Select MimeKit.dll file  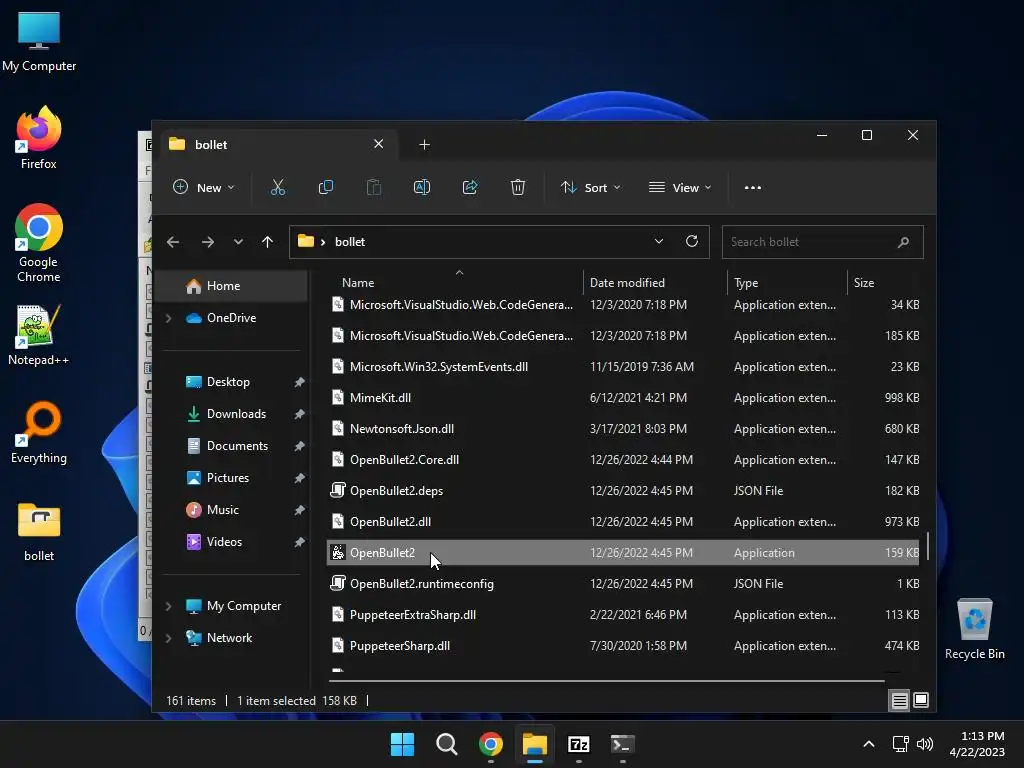[x=623, y=398]
